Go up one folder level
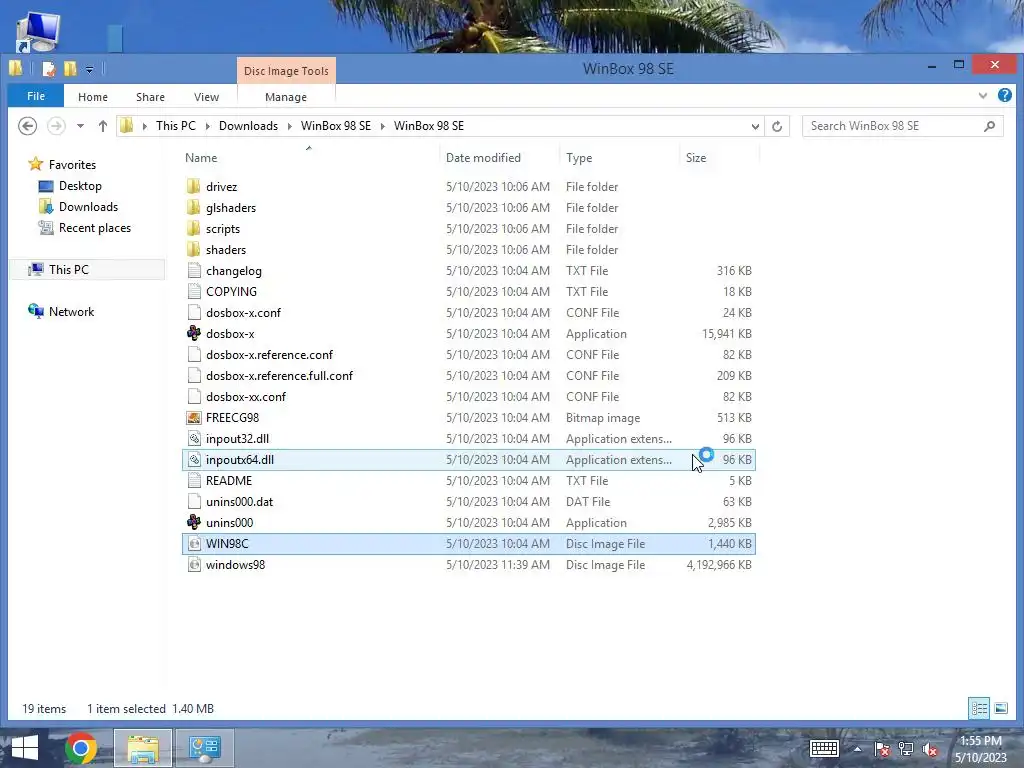This screenshot has width=1024, height=768. tap(103, 126)
